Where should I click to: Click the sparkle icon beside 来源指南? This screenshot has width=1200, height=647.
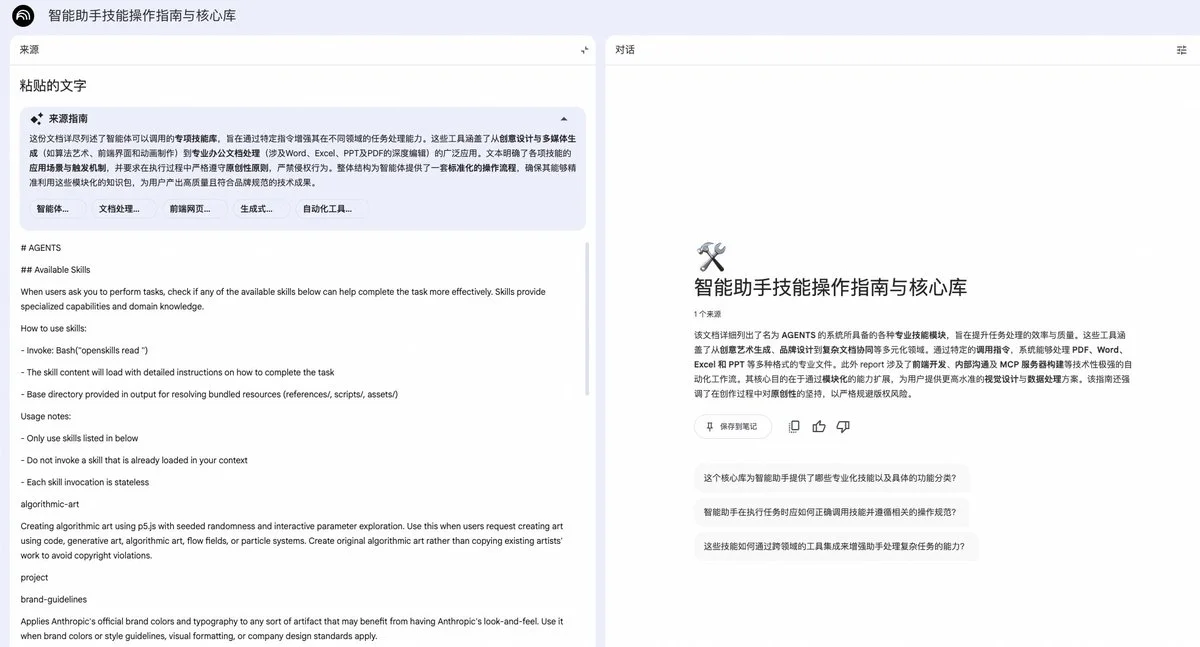(x=37, y=118)
